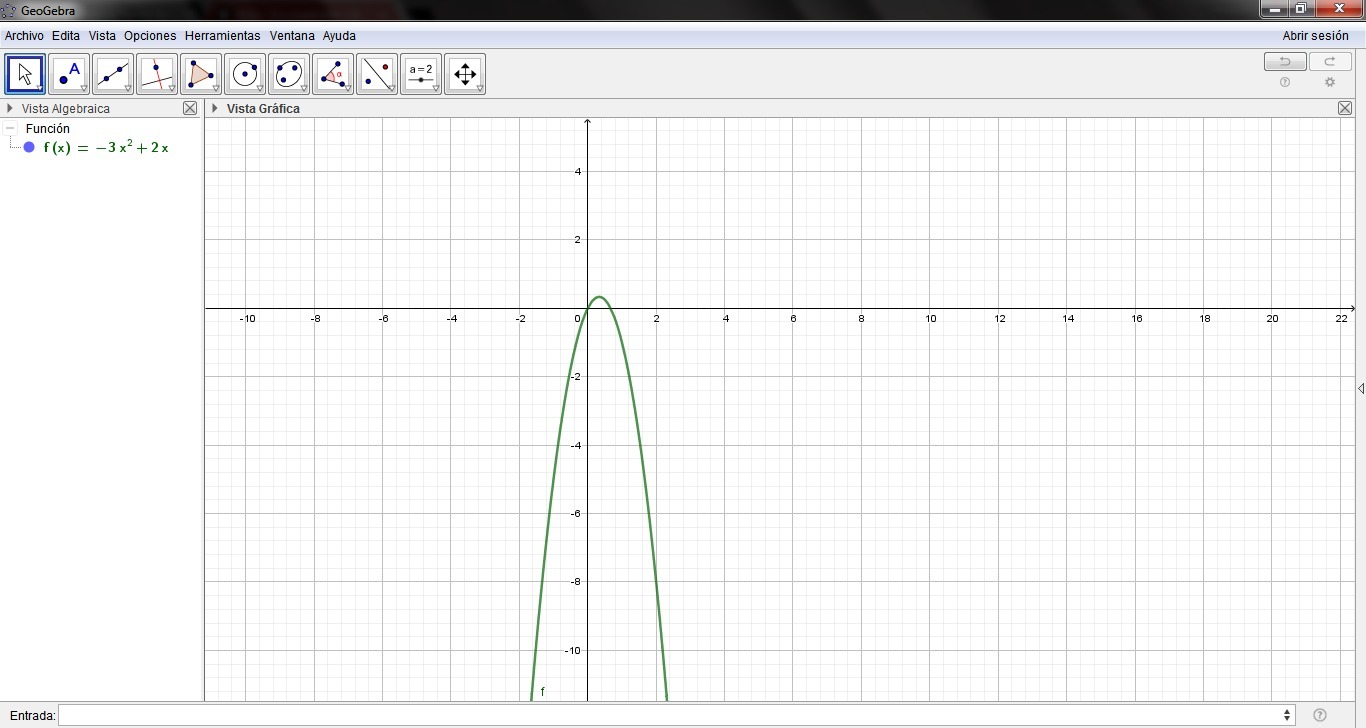The image size is (1366, 728).
Task: Open dropdown arrow of Move Graphics tool
Action: click(x=480, y=89)
